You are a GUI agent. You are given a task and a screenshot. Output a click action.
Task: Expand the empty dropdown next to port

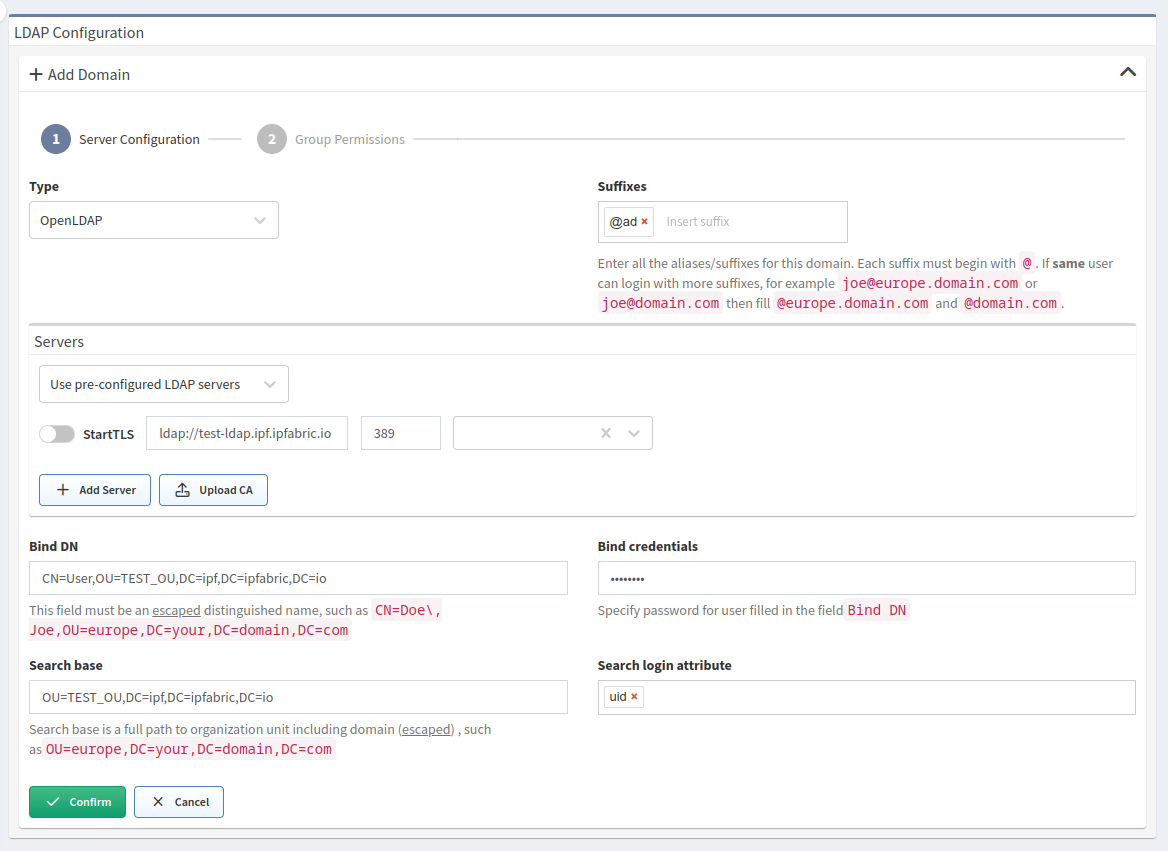(x=634, y=433)
